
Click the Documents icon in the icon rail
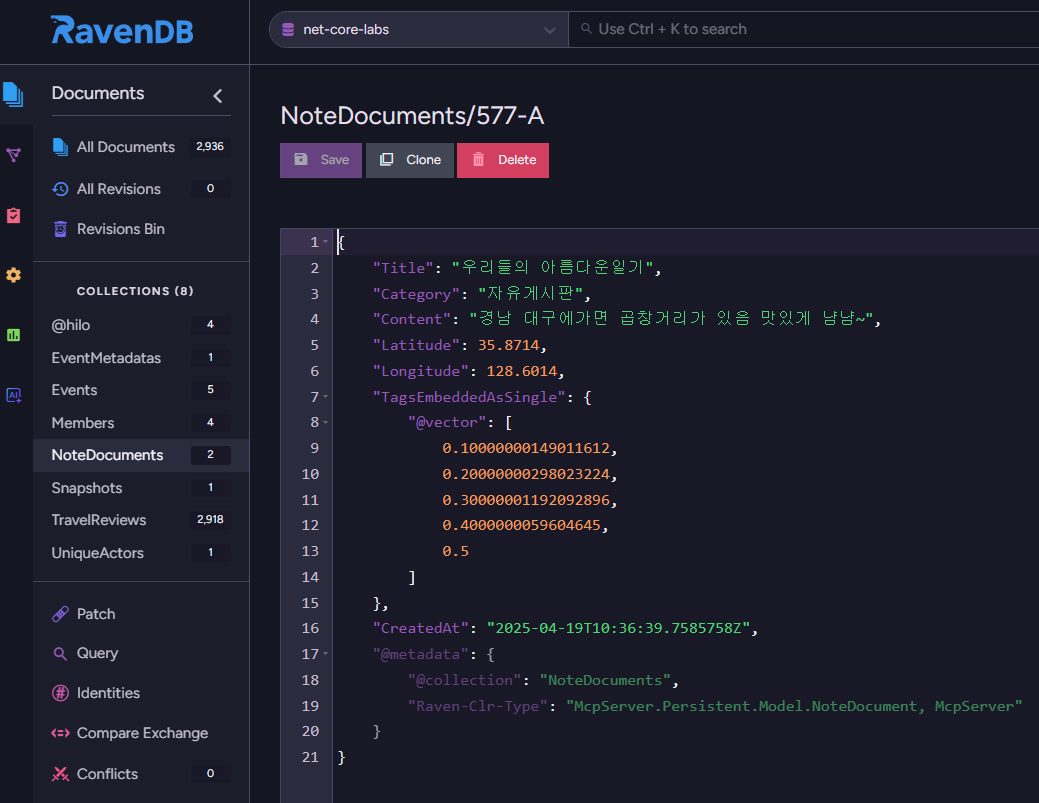(13, 94)
